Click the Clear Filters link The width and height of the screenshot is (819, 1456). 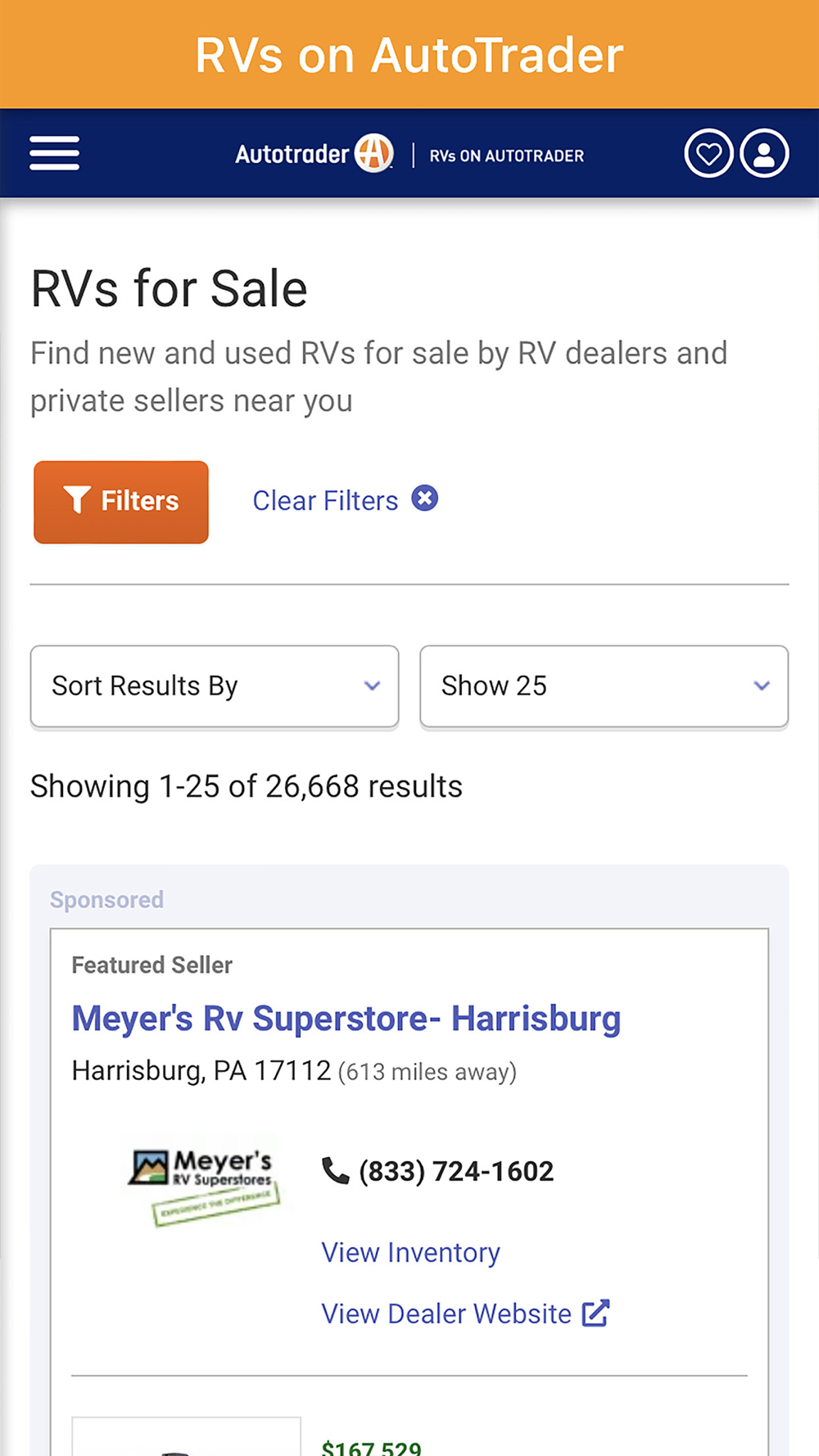(x=325, y=500)
